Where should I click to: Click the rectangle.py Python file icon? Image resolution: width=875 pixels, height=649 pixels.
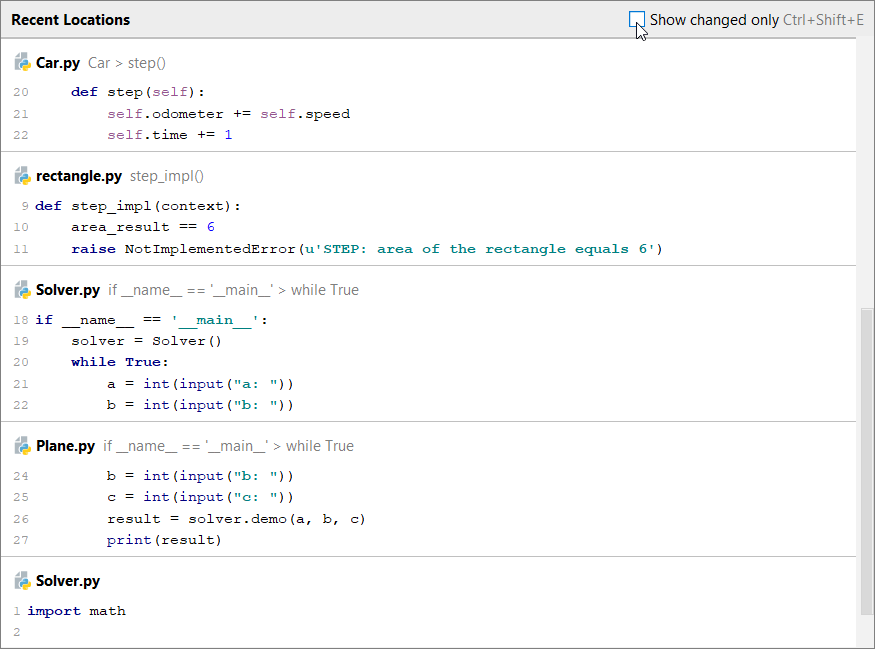coord(22,176)
